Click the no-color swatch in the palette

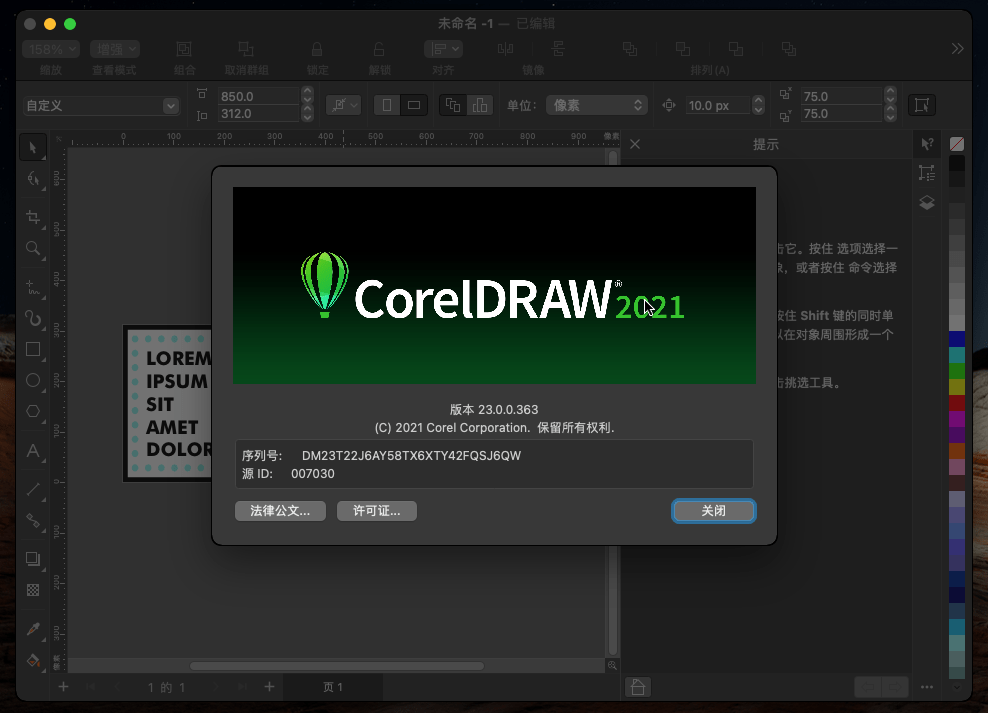[956, 144]
